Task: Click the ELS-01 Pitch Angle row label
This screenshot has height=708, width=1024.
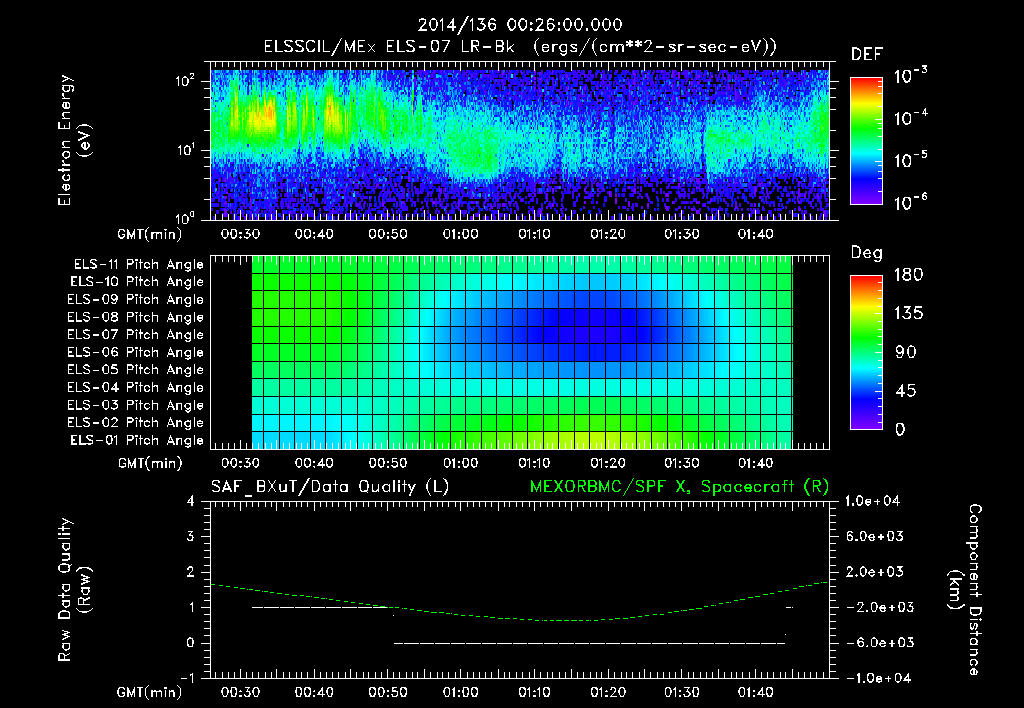Action: [137, 440]
